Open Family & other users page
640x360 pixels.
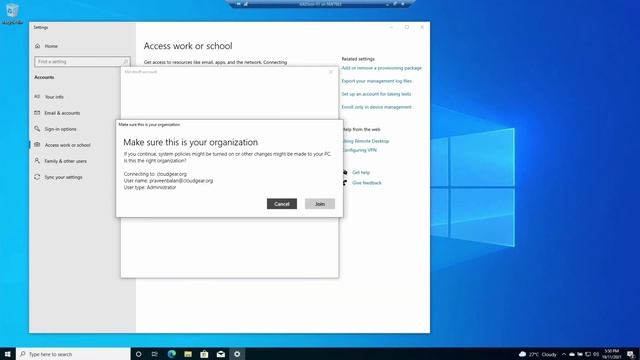pos(65,161)
